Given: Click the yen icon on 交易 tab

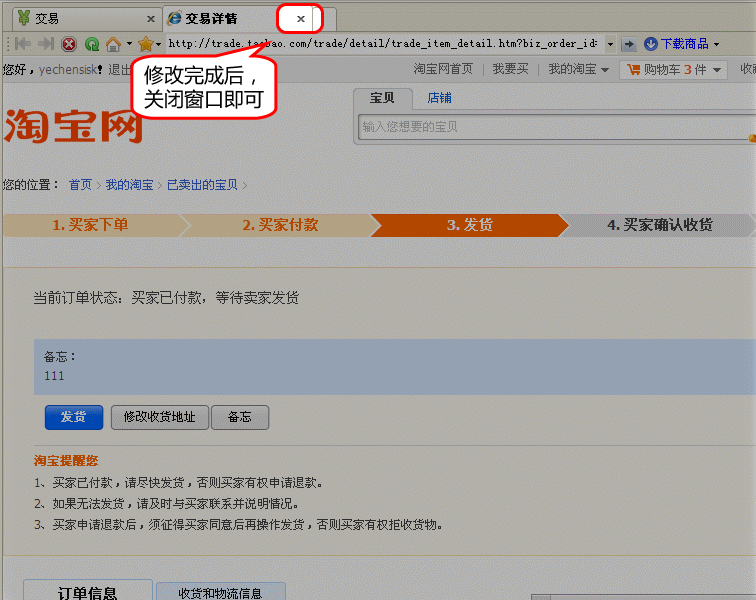Looking at the screenshot, I should click(x=24, y=18).
